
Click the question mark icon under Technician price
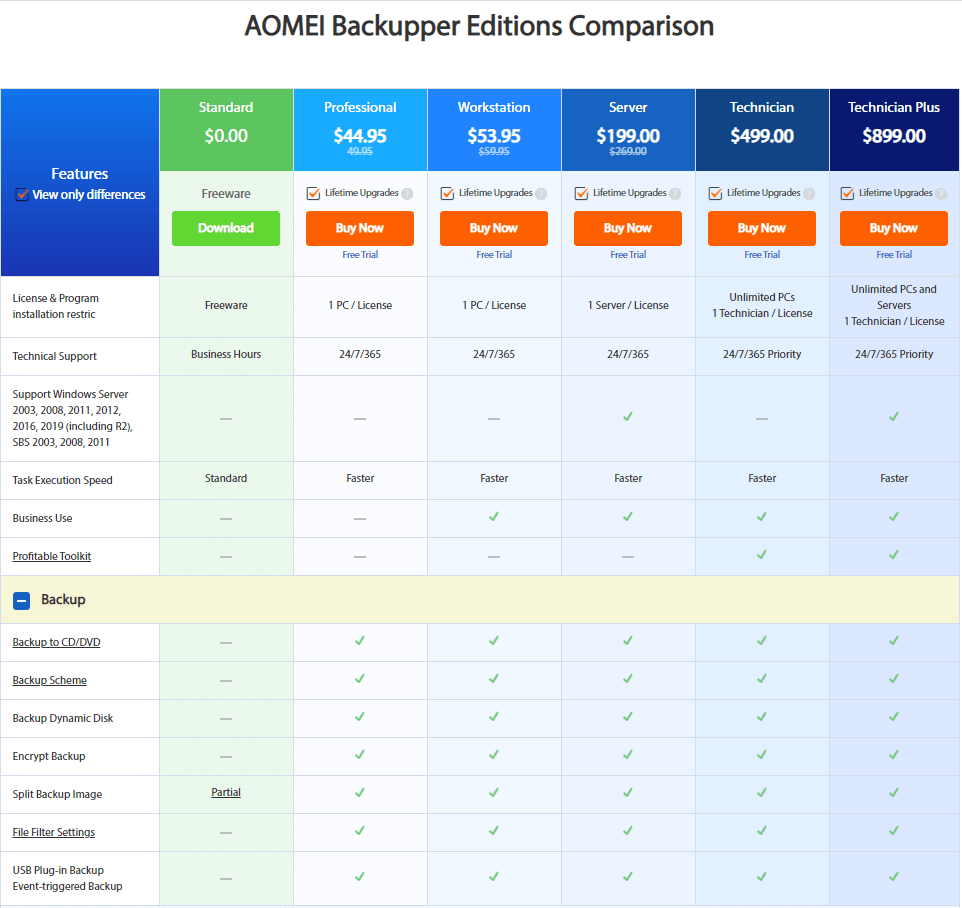(x=809, y=194)
